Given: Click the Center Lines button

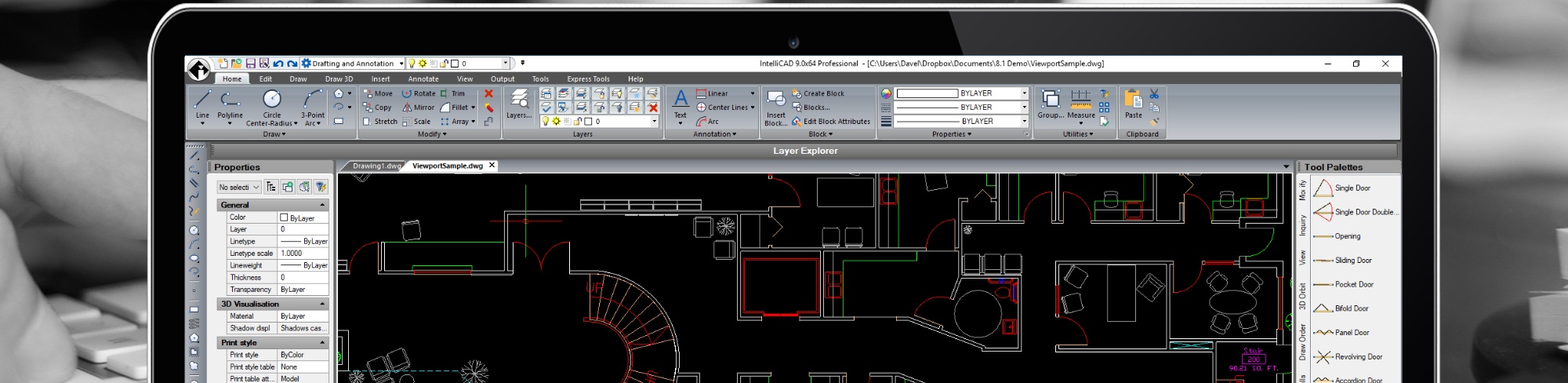Looking at the screenshot, I should click(x=721, y=108).
